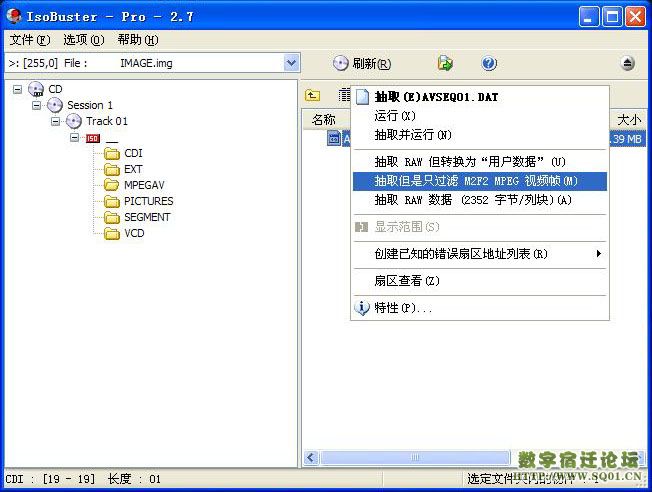The width and height of the screenshot is (652, 492).
Task: Choose 创建已知的错误扇区地址列表(R) submenu
Action: tap(480, 254)
